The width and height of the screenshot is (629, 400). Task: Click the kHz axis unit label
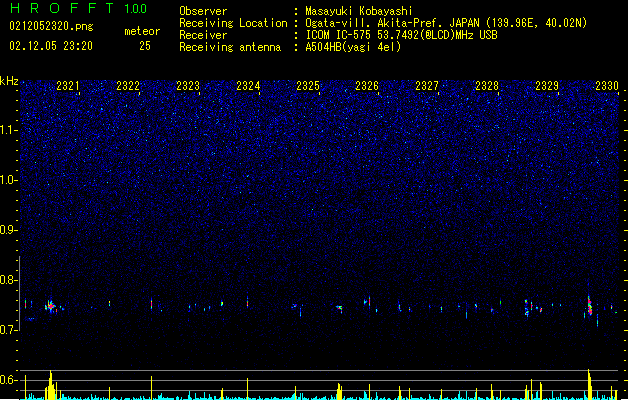pyautogui.click(x=9, y=81)
